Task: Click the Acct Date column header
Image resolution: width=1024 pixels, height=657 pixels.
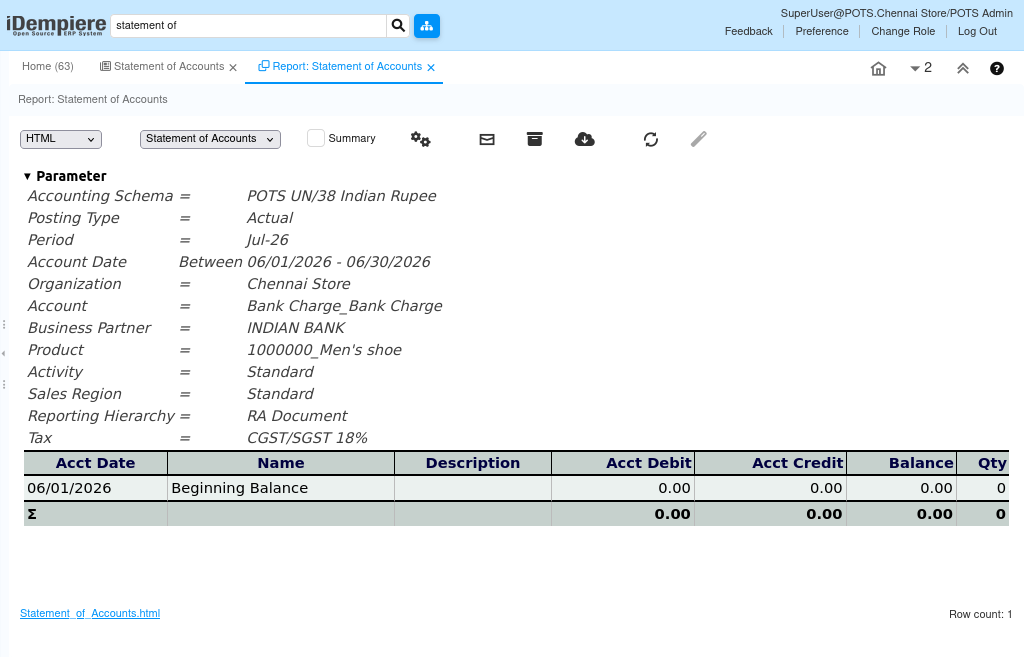Action: pos(95,463)
